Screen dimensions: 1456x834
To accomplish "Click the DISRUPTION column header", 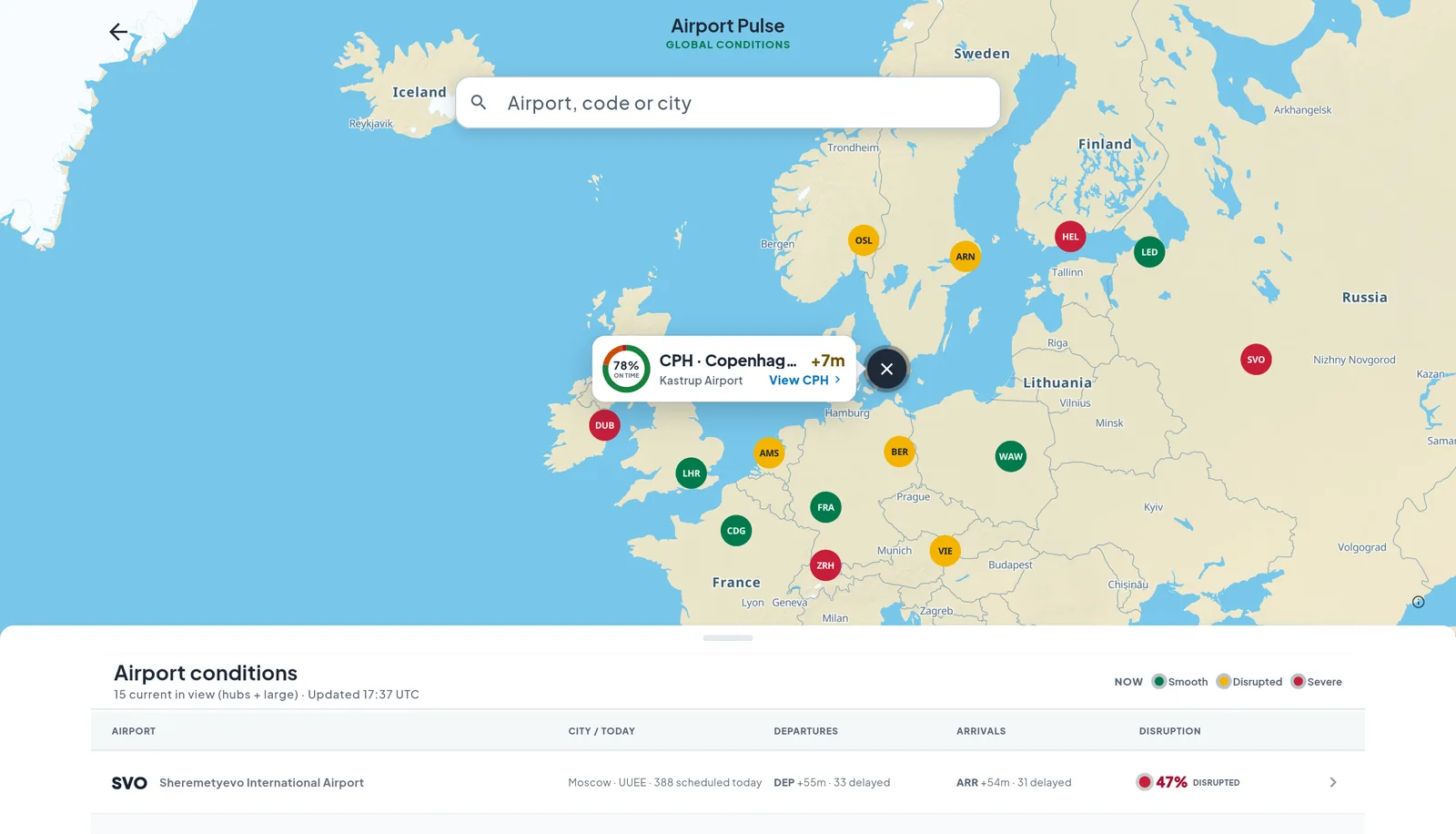I will click(x=1169, y=731).
